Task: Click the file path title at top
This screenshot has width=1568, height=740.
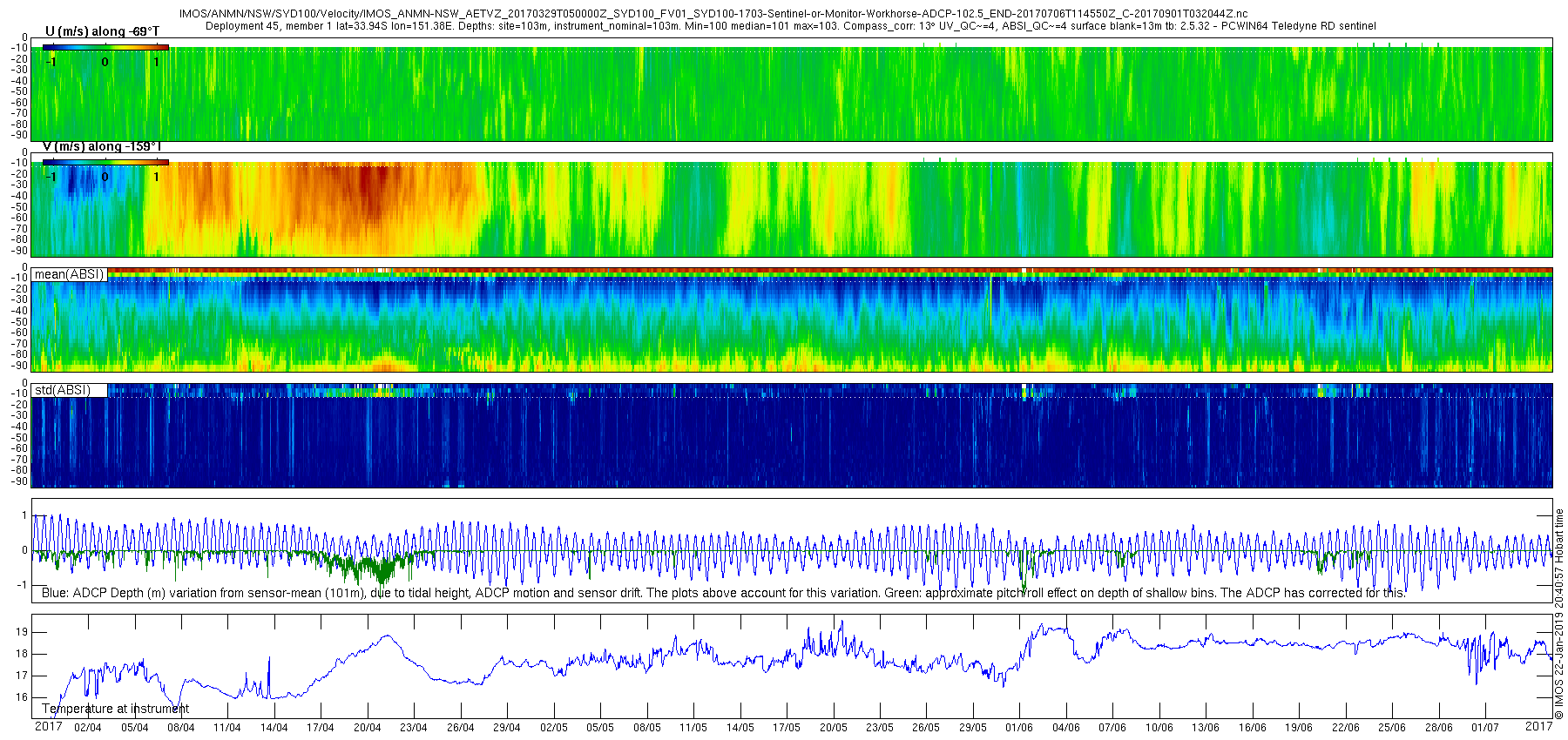Action: coord(713,14)
